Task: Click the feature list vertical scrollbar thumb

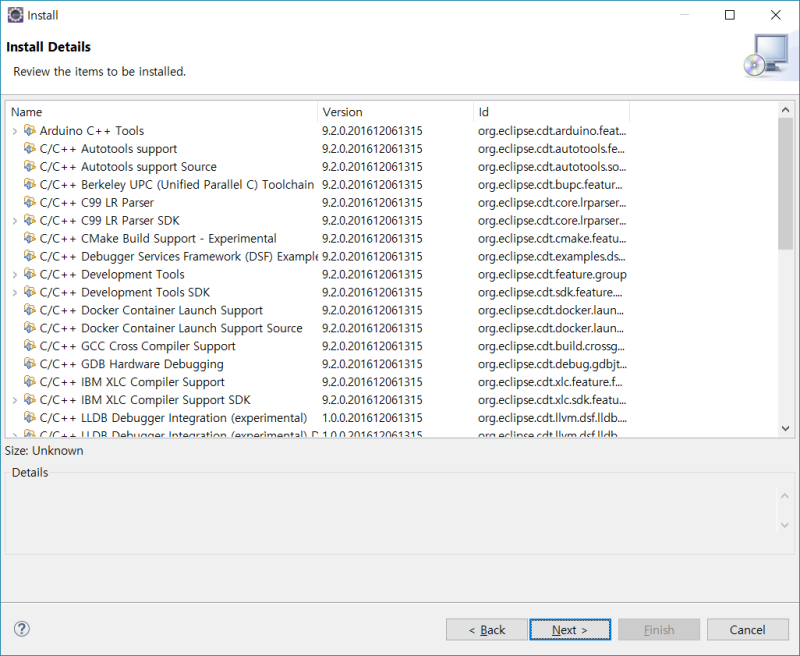Action: point(786,184)
